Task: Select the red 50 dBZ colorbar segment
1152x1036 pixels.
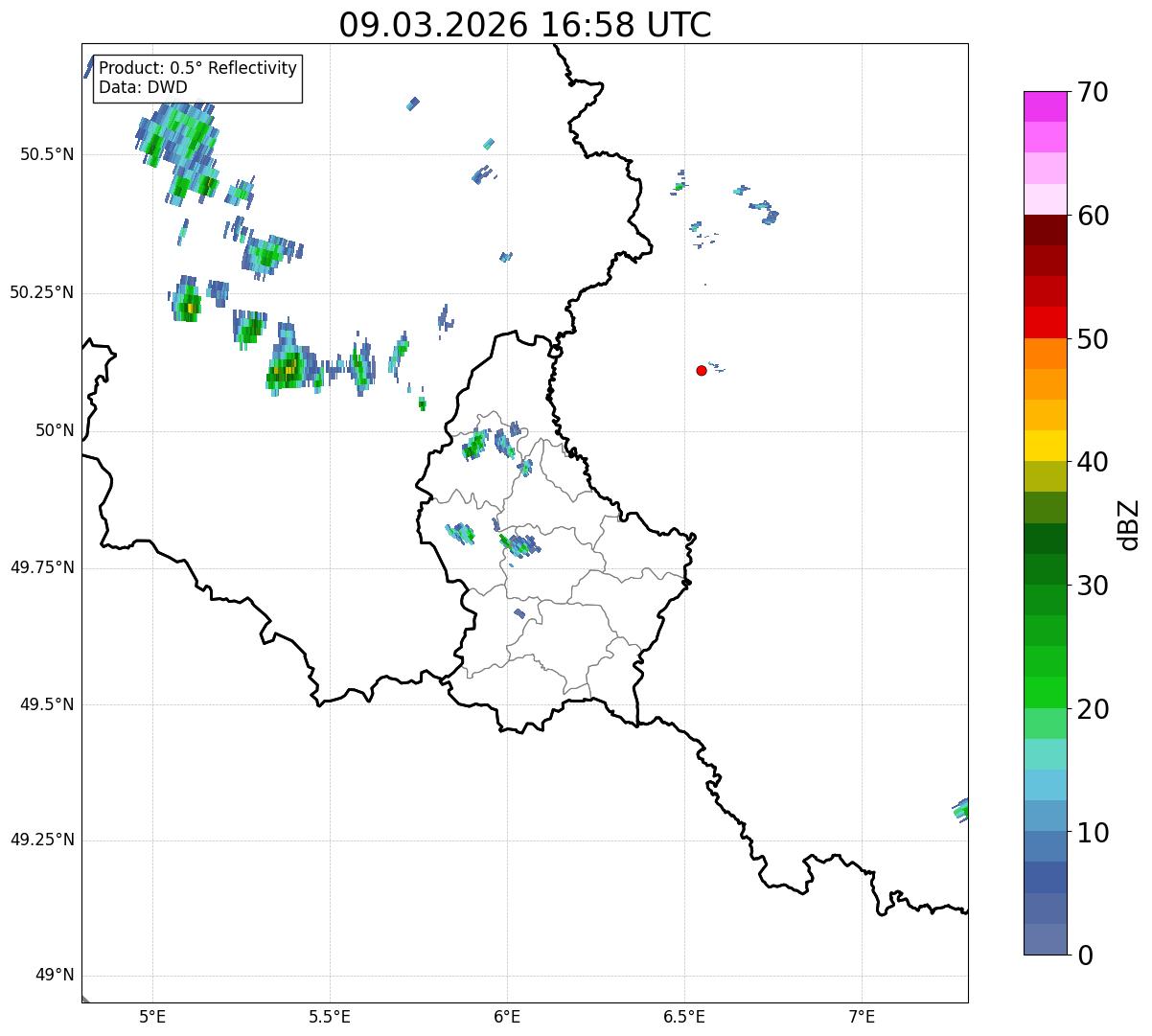Action: tap(1045, 322)
